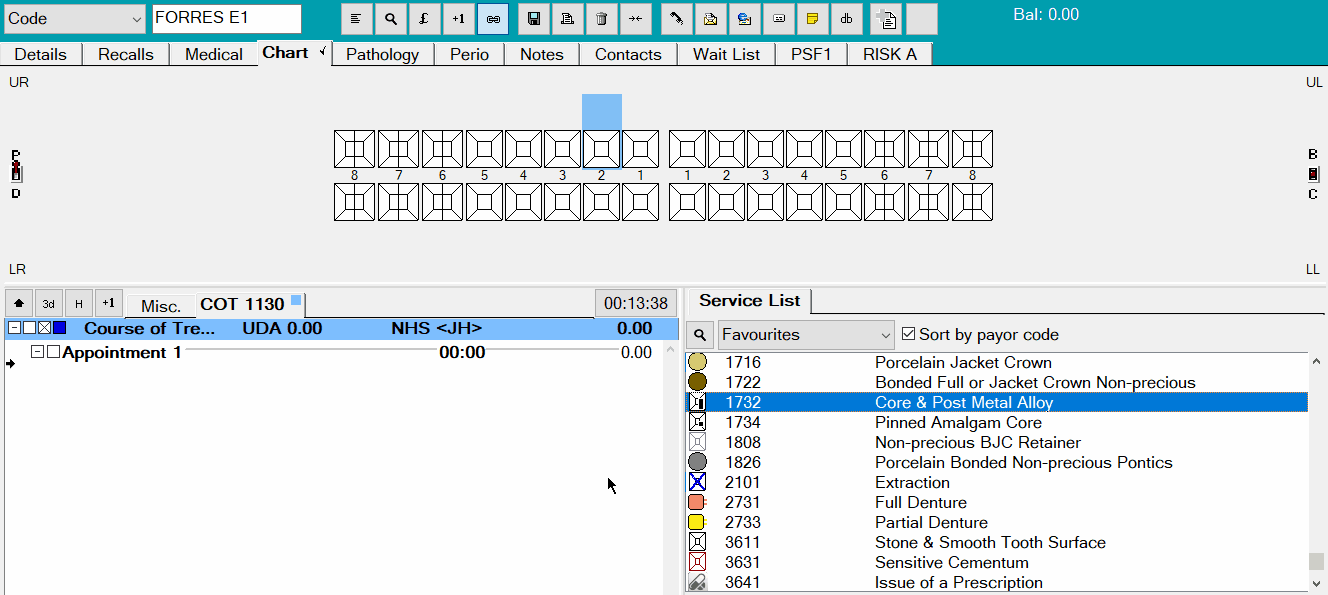Viewport: 1328px width, 595px height.
Task: Open the Medical tab
Action: point(214,54)
